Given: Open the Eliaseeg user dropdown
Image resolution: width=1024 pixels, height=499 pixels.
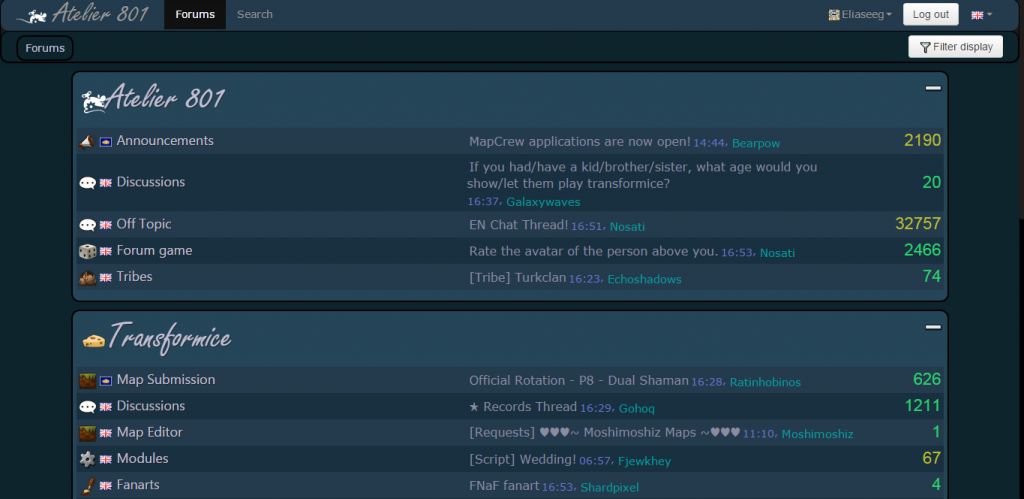Looking at the screenshot, I should point(860,14).
